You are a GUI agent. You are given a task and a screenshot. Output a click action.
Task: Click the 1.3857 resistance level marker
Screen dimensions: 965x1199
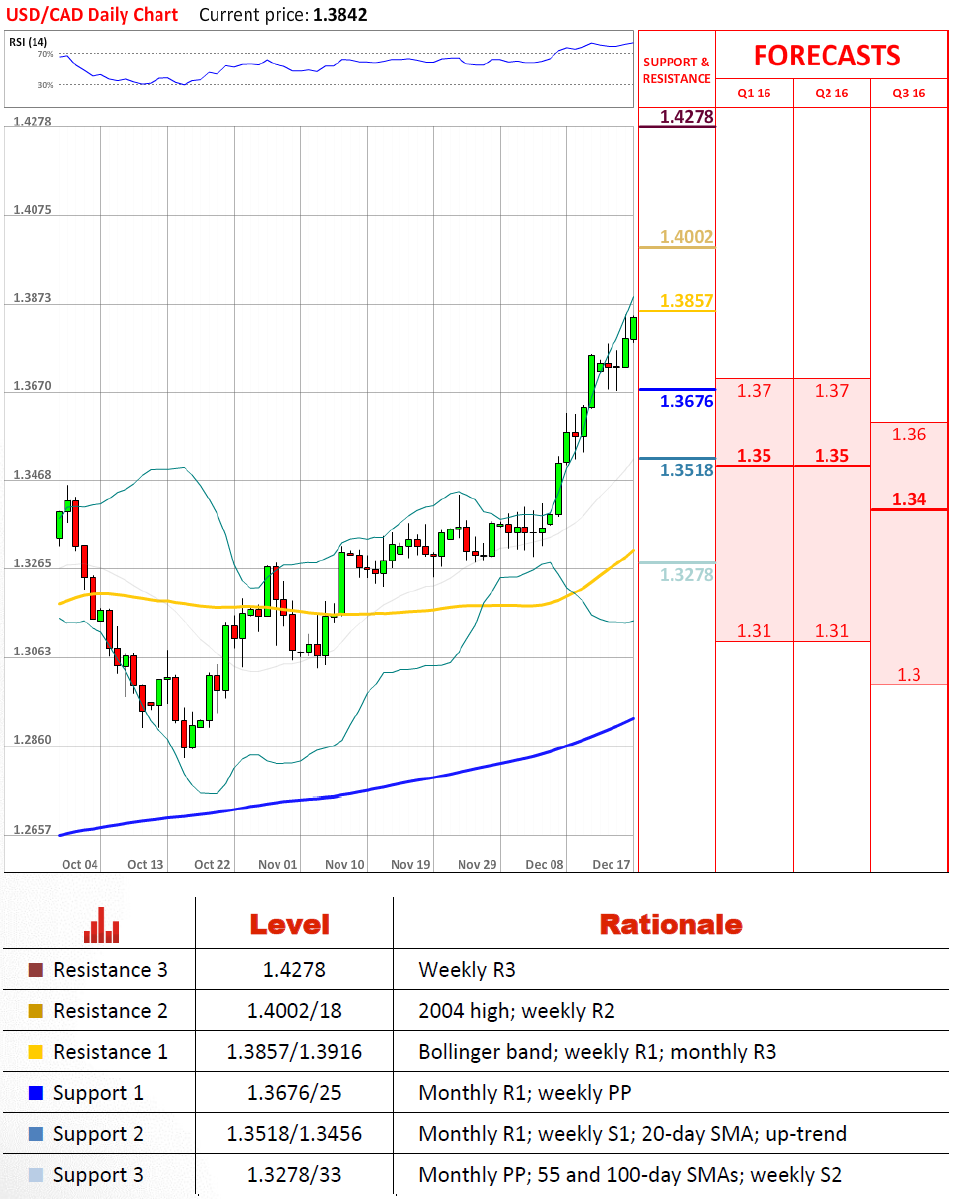tap(686, 300)
